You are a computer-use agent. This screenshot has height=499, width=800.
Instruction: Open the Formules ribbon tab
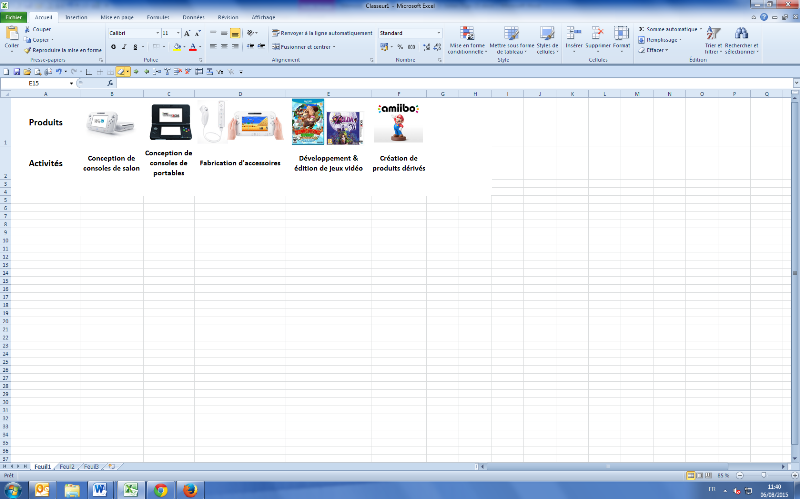158,17
